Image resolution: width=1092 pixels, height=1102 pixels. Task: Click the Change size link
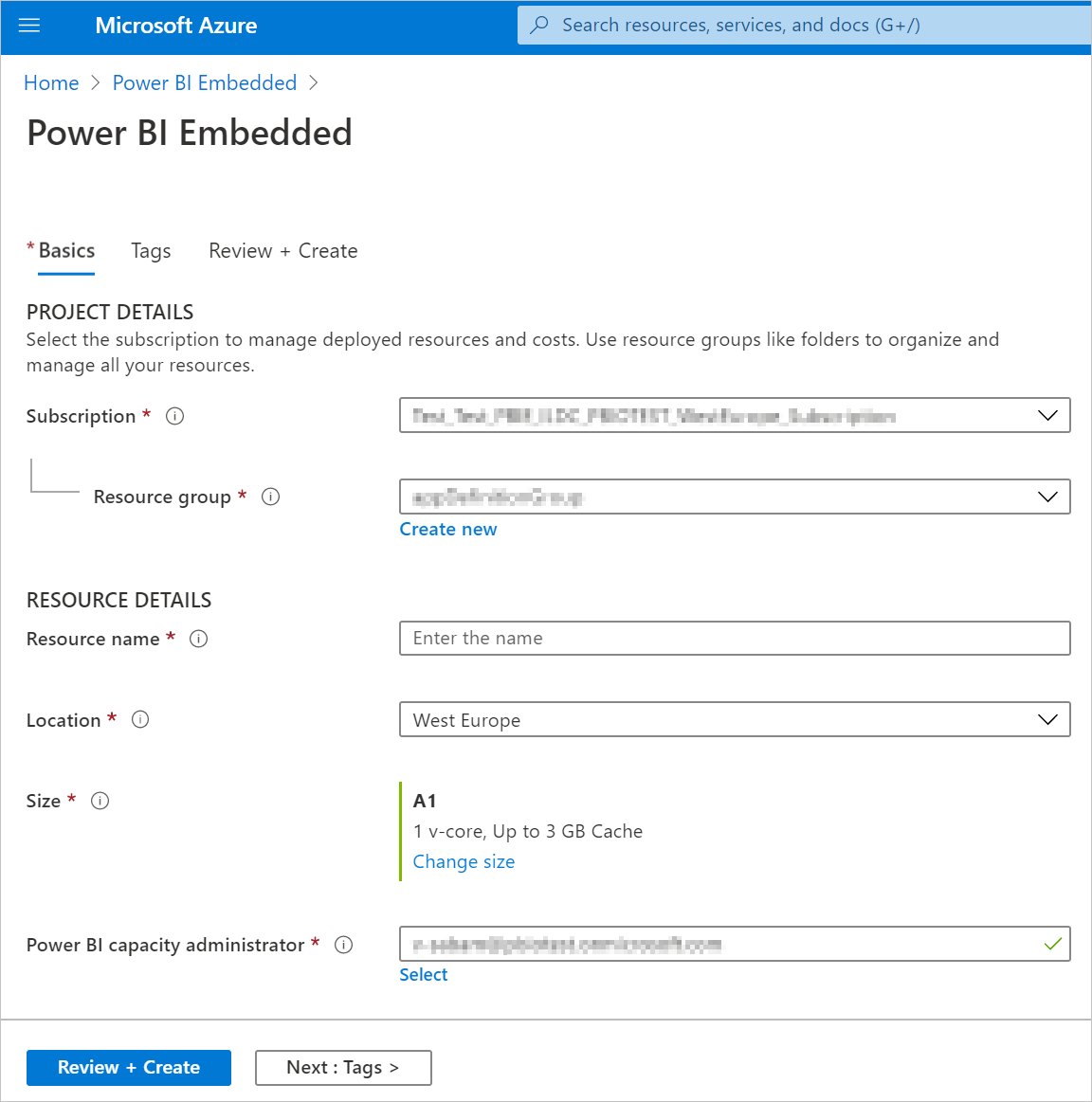click(464, 861)
